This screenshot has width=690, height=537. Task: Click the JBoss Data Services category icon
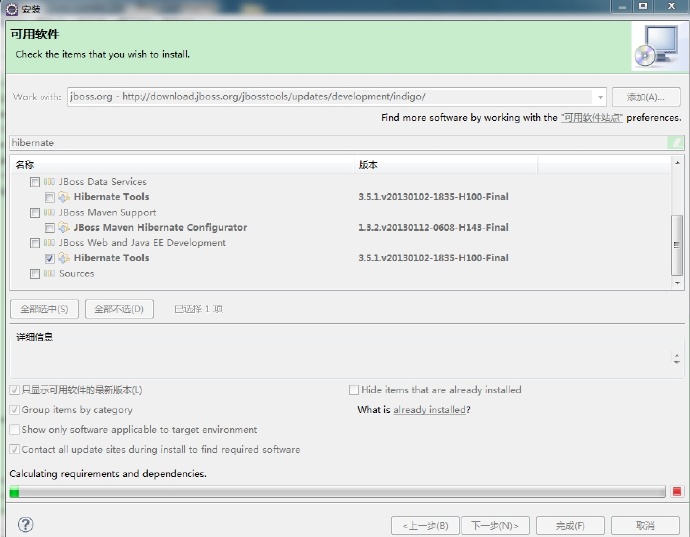(49, 182)
